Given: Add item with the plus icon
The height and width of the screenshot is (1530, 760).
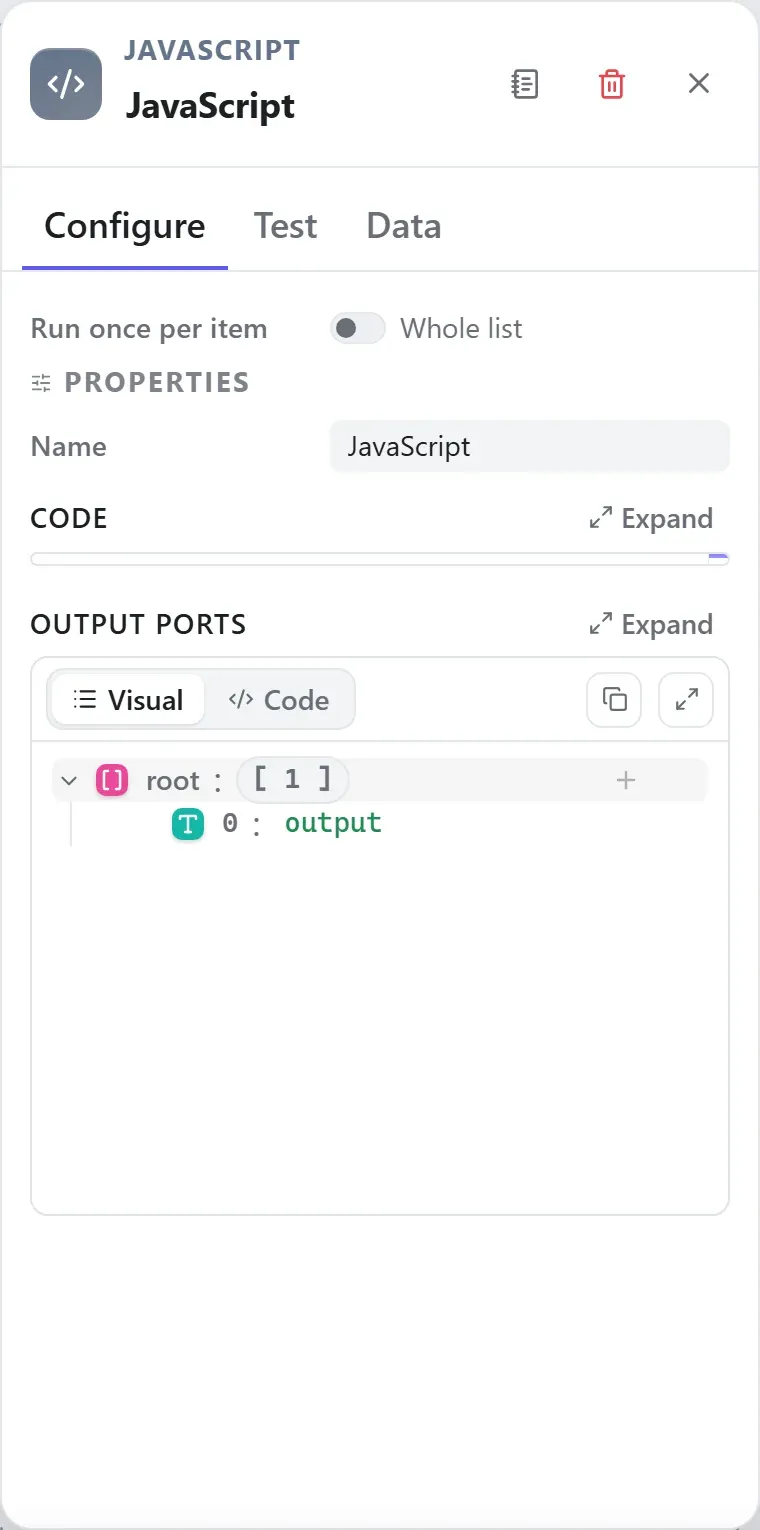Looking at the screenshot, I should (x=626, y=780).
